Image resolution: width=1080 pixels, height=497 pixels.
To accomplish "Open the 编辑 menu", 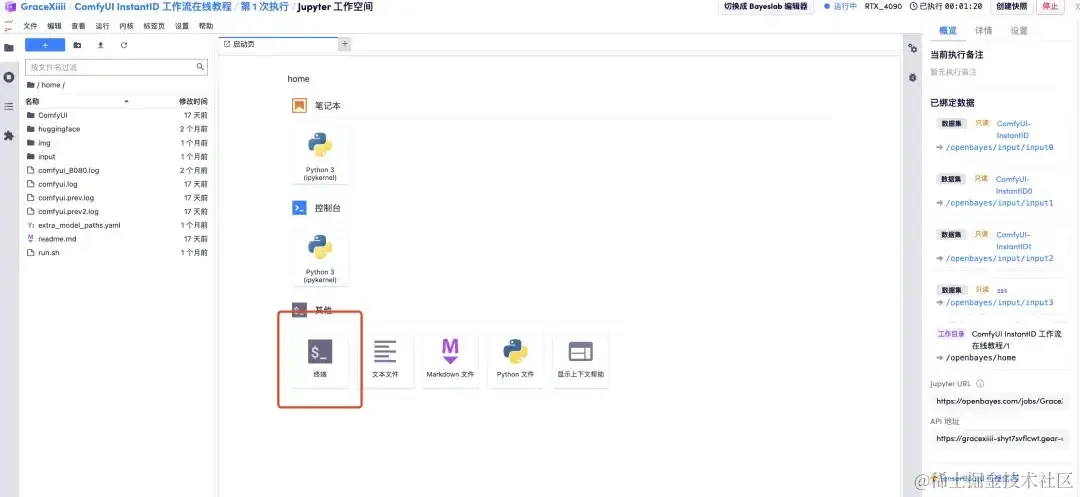I will point(54,26).
